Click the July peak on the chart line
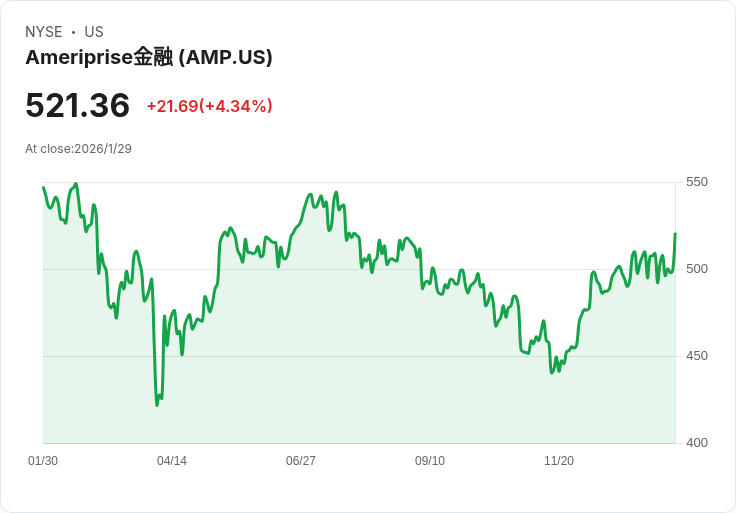Viewport: 736px width, 513px height. (336, 192)
